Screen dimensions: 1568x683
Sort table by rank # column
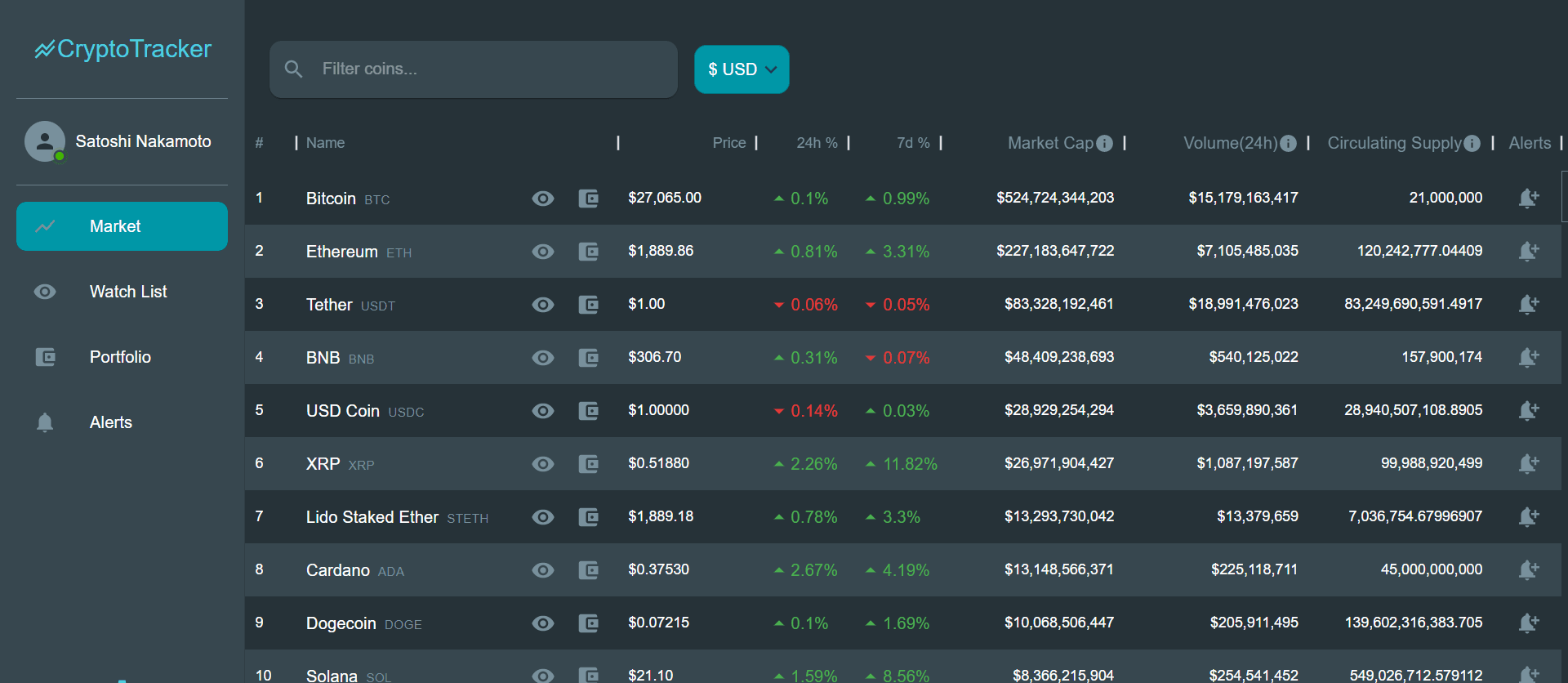point(259,143)
